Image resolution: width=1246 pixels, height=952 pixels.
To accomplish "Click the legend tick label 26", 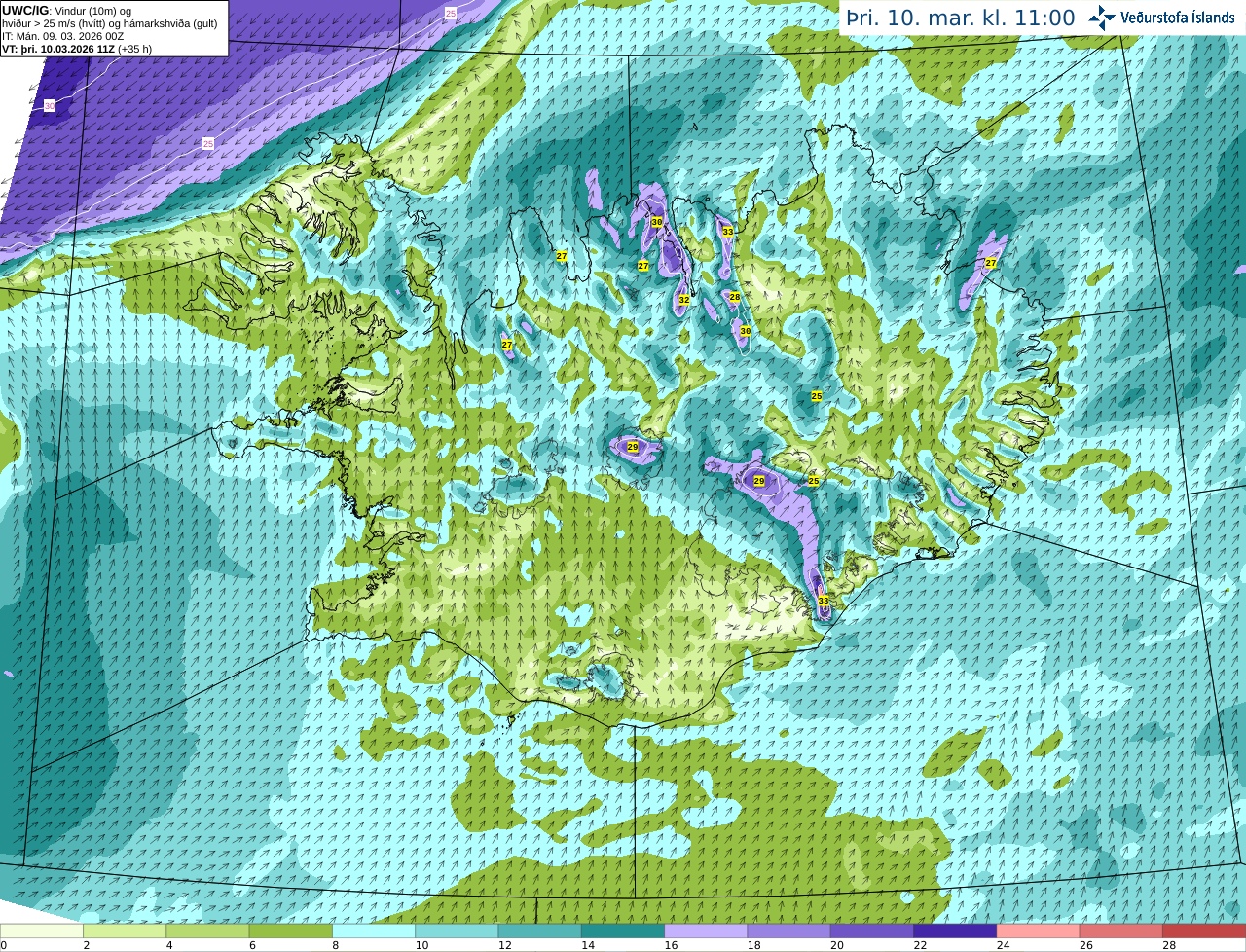I will click(x=1086, y=945).
